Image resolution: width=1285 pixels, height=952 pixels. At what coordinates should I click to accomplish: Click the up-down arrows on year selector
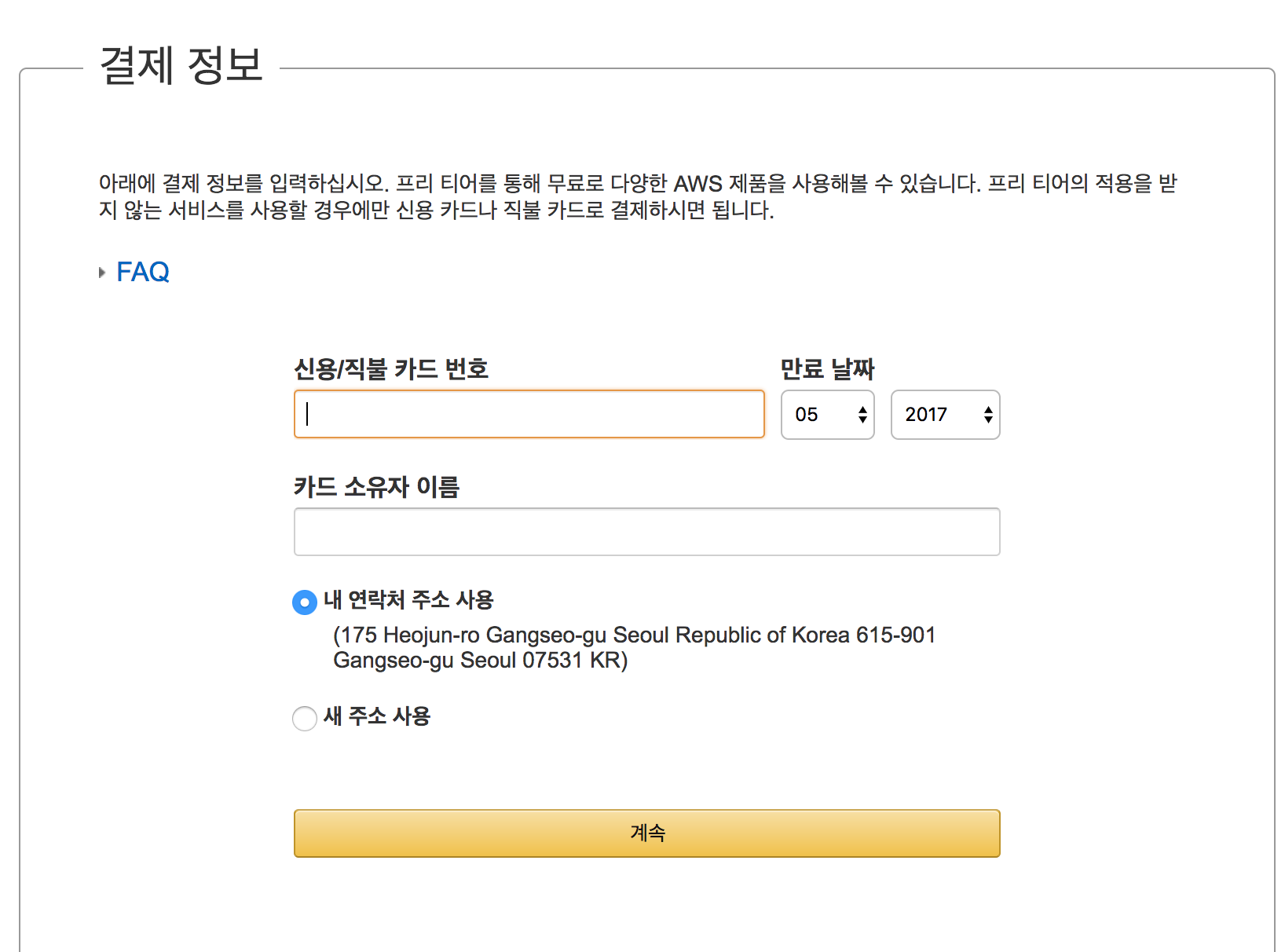988,415
